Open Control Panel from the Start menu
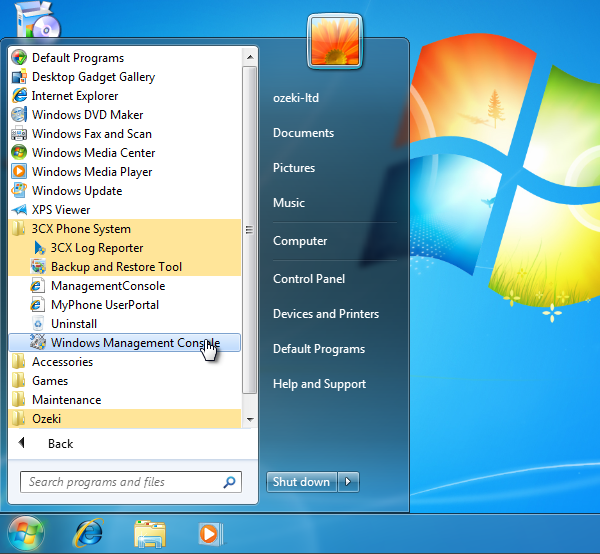The image size is (600, 554). coord(309,279)
